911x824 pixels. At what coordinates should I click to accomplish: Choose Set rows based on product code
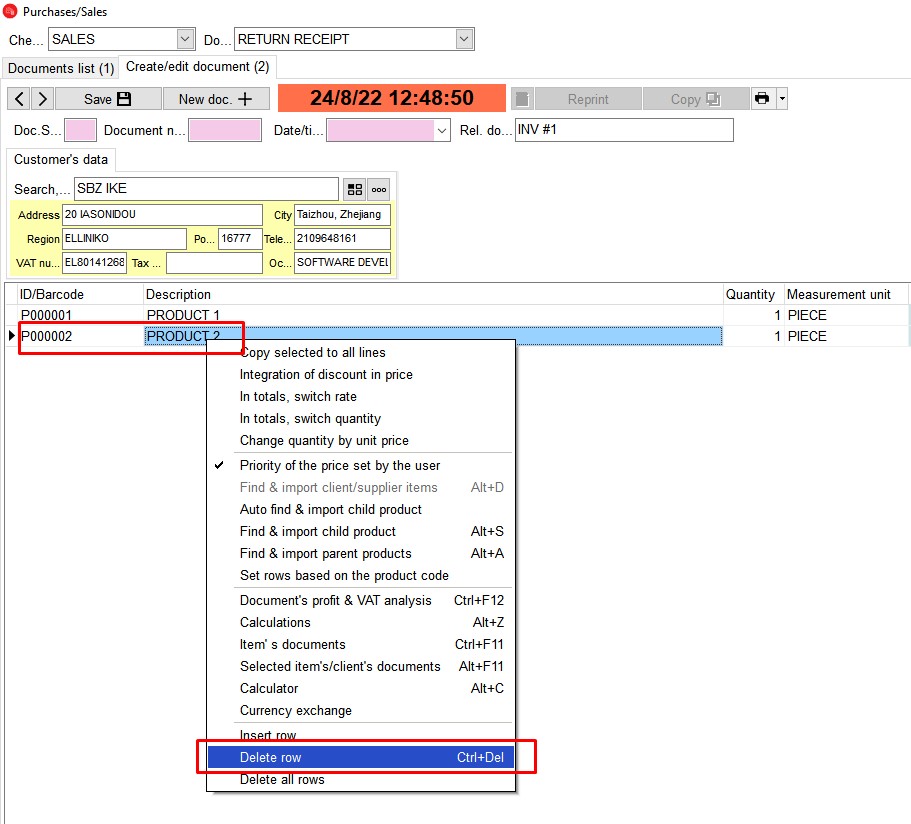(x=361, y=576)
